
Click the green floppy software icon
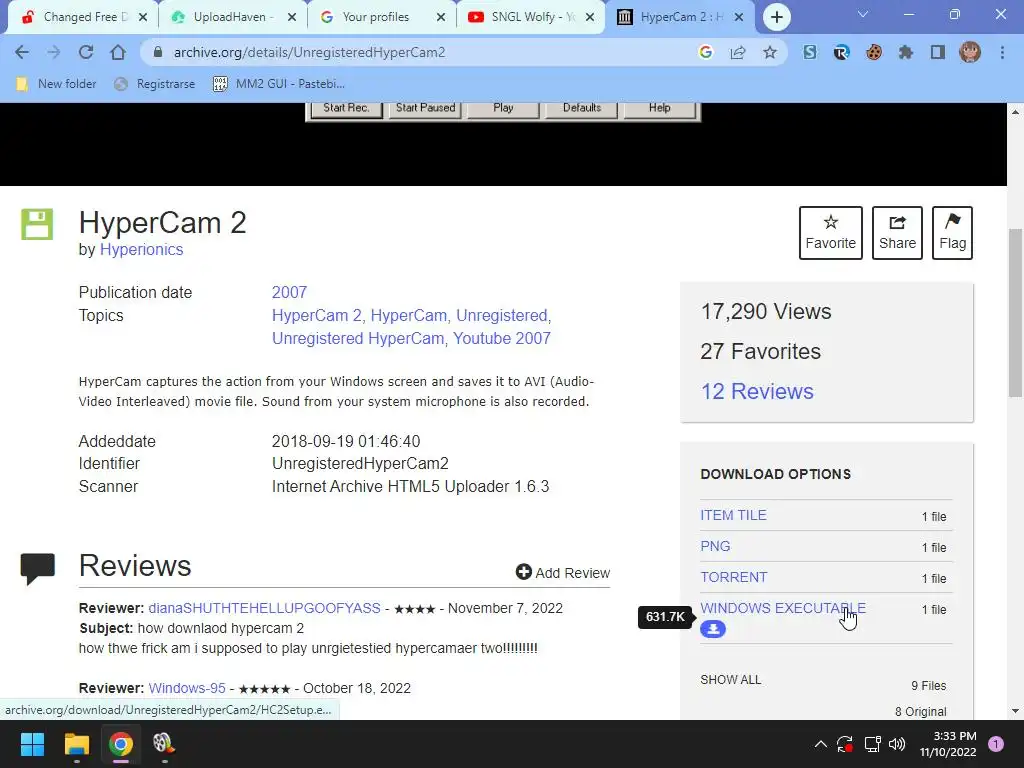(37, 224)
